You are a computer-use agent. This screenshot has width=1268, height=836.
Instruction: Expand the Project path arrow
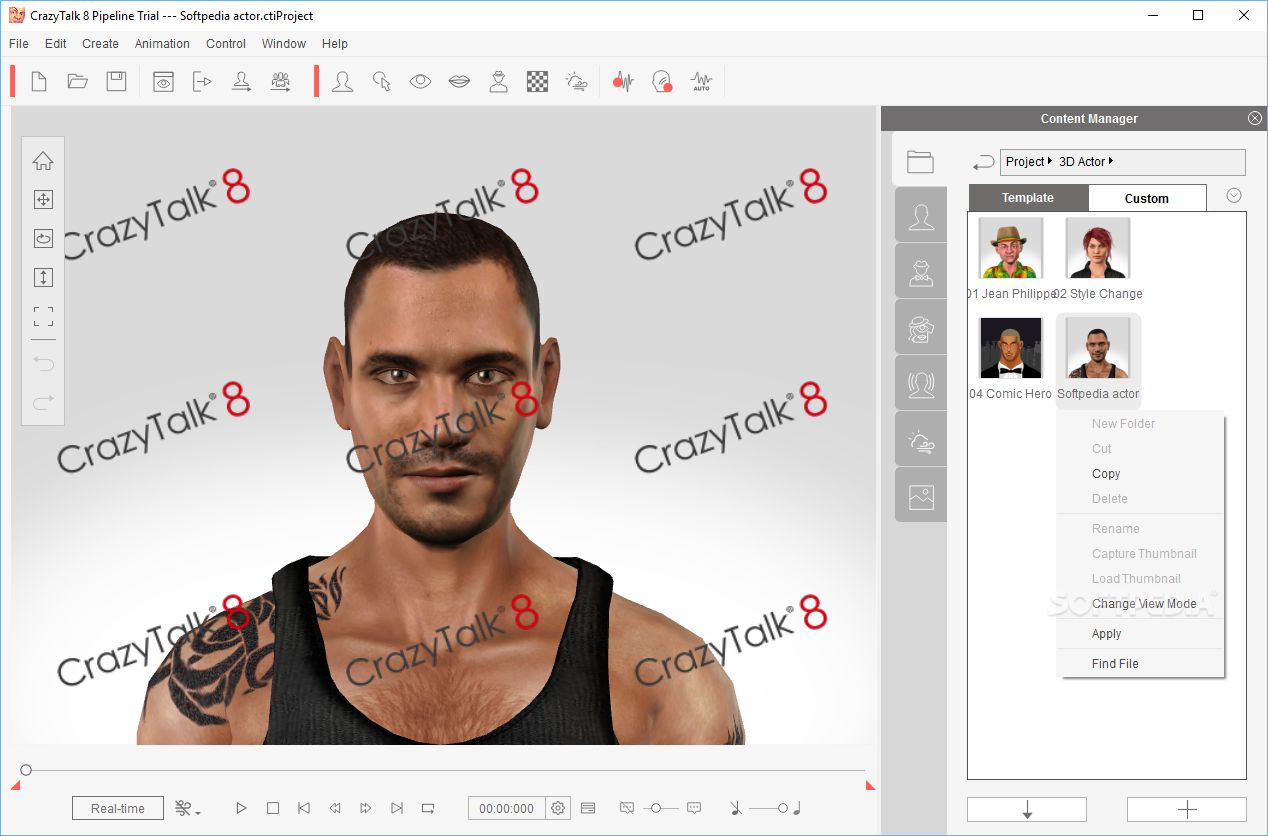tap(1051, 161)
